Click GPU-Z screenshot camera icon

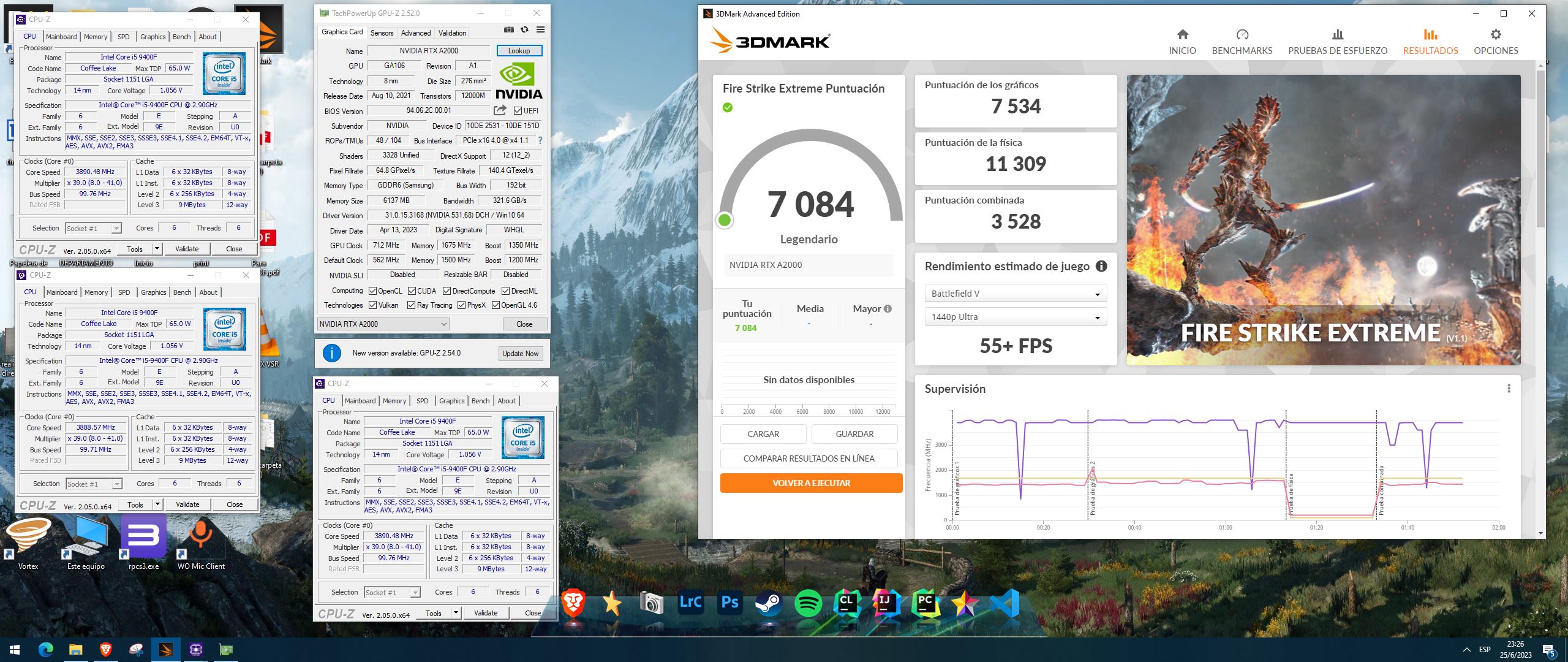[508, 29]
